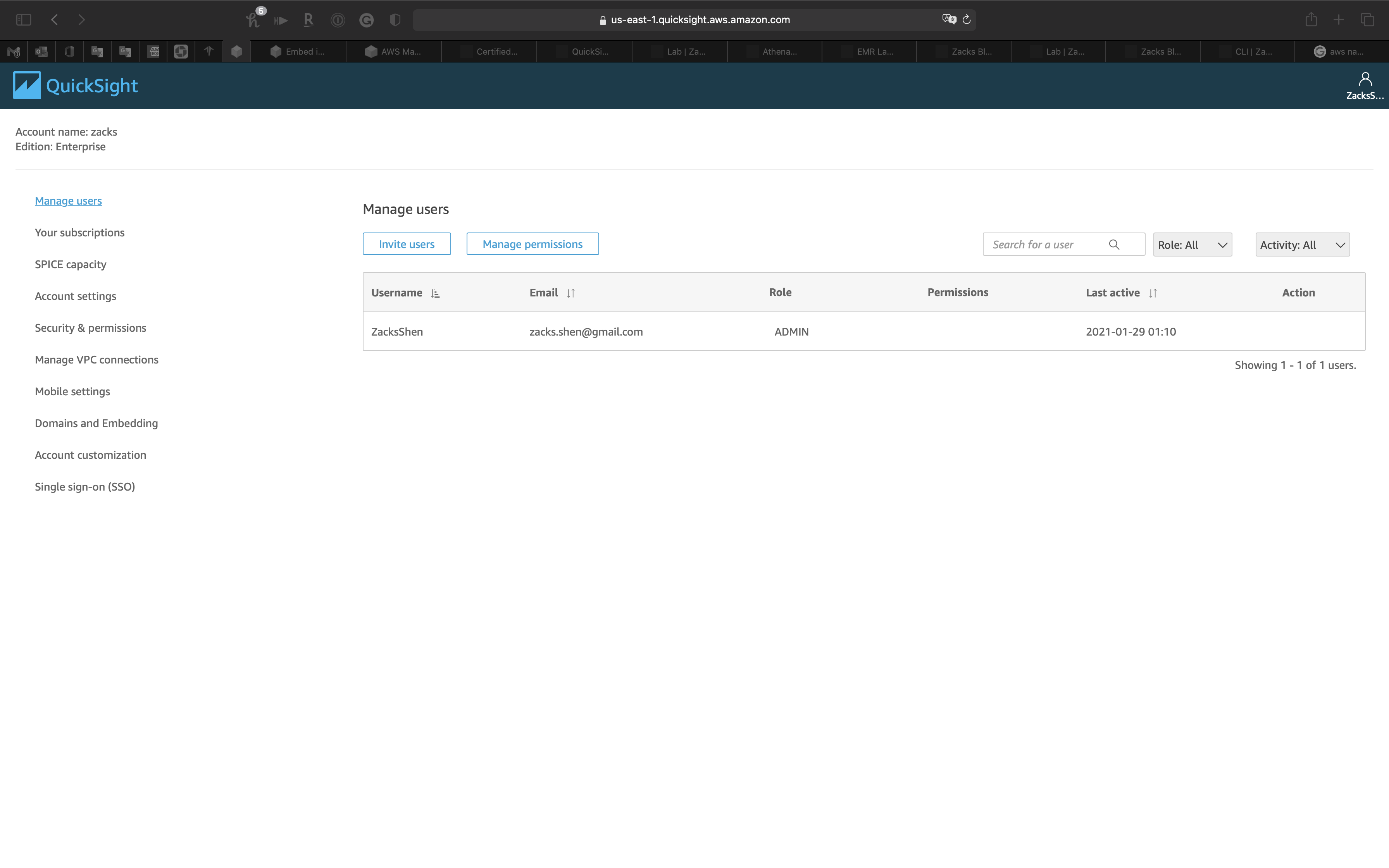Click the Grammarly extension icon
This screenshot has height=868, width=1389.
pyautogui.click(x=366, y=20)
